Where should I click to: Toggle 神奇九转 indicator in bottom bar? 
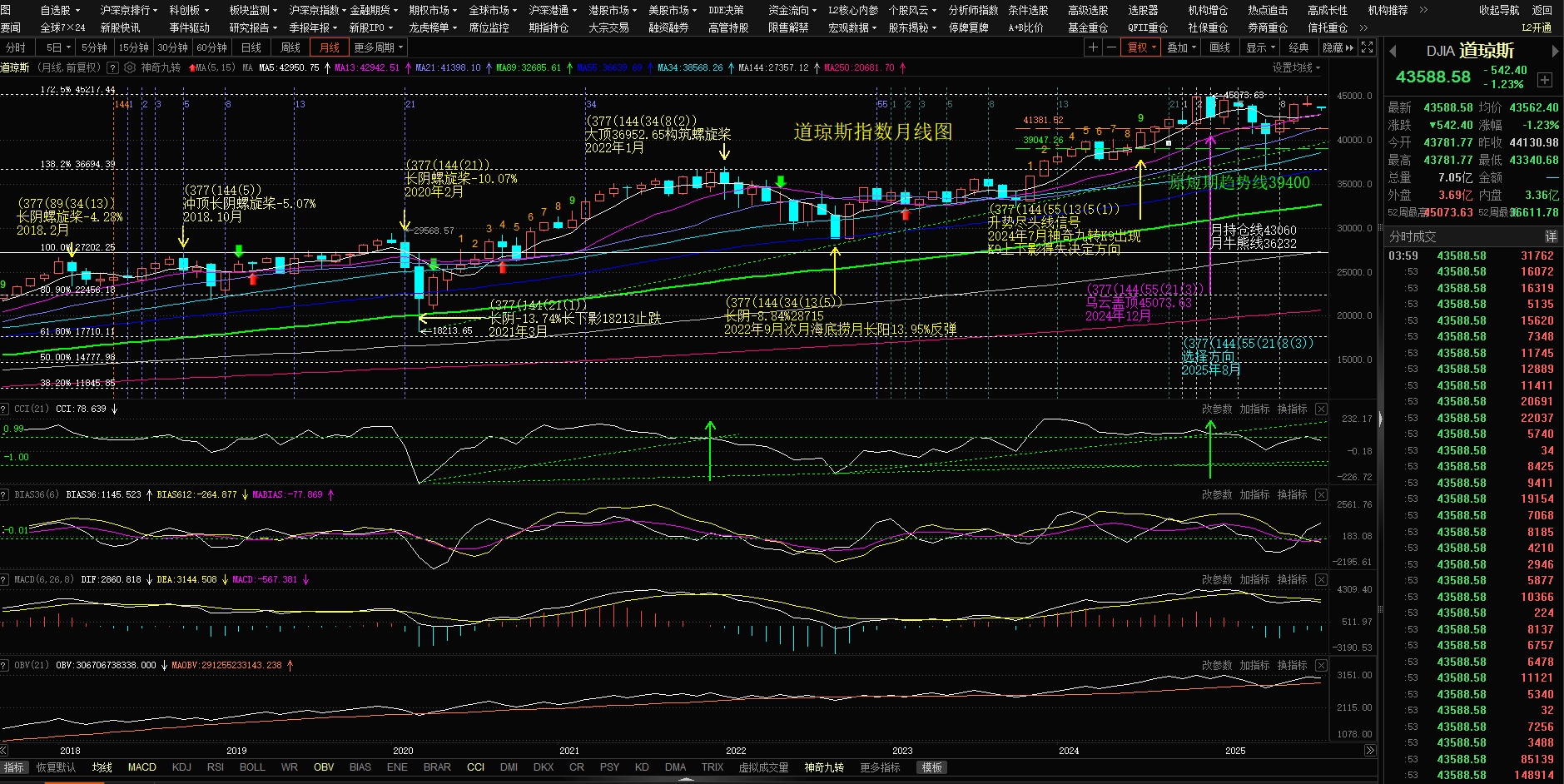point(824,767)
